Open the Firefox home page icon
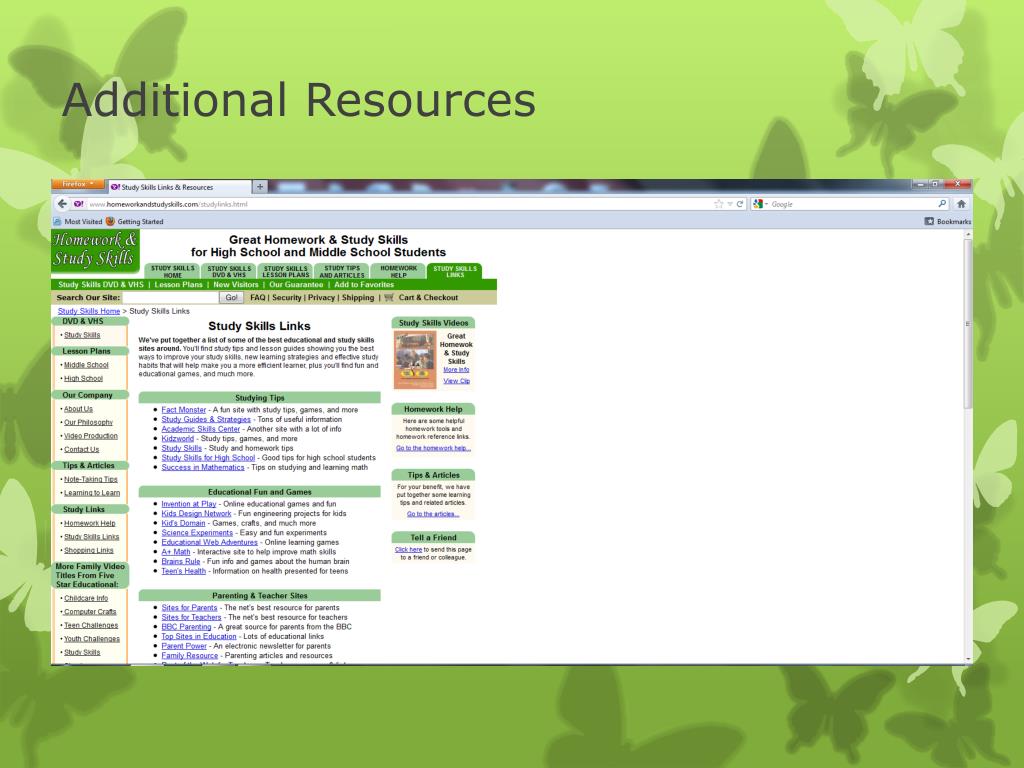This screenshot has width=1024, height=768. point(961,204)
